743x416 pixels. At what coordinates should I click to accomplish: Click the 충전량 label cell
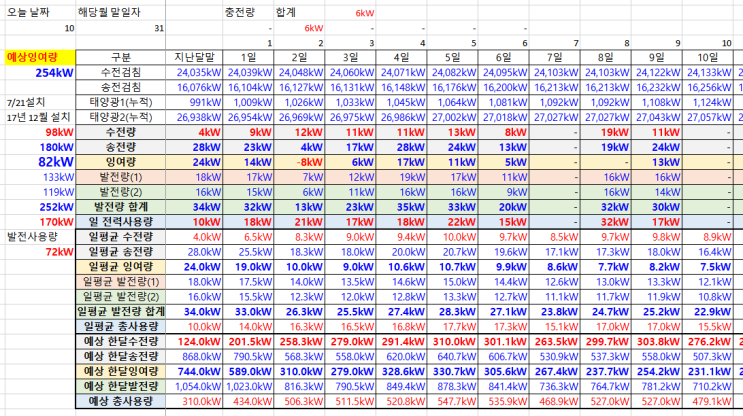[248, 12]
